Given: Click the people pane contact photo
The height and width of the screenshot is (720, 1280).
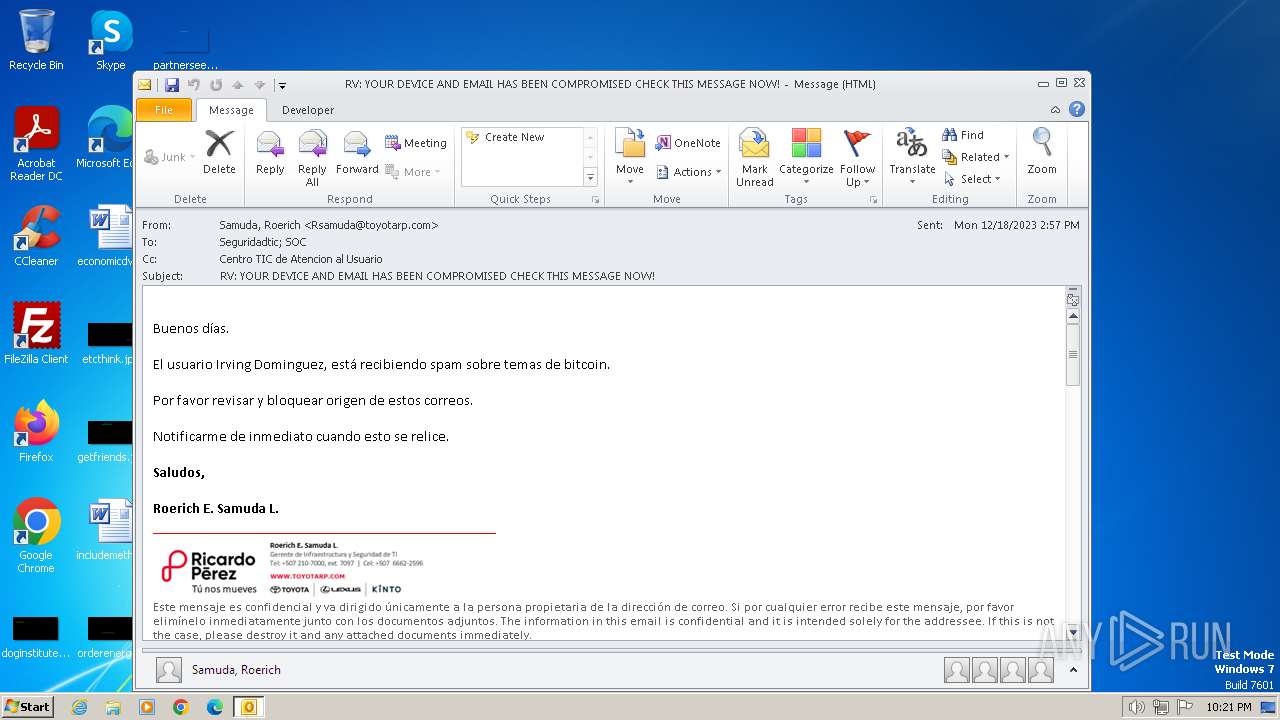Looking at the screenshot, I should (x=169, y=670).
